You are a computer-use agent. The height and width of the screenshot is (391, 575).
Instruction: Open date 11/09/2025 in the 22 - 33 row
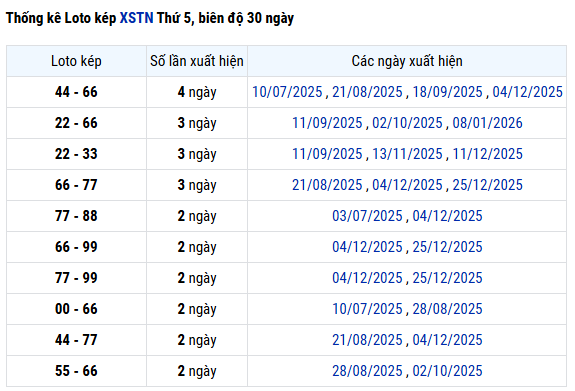tap(327, 154)
